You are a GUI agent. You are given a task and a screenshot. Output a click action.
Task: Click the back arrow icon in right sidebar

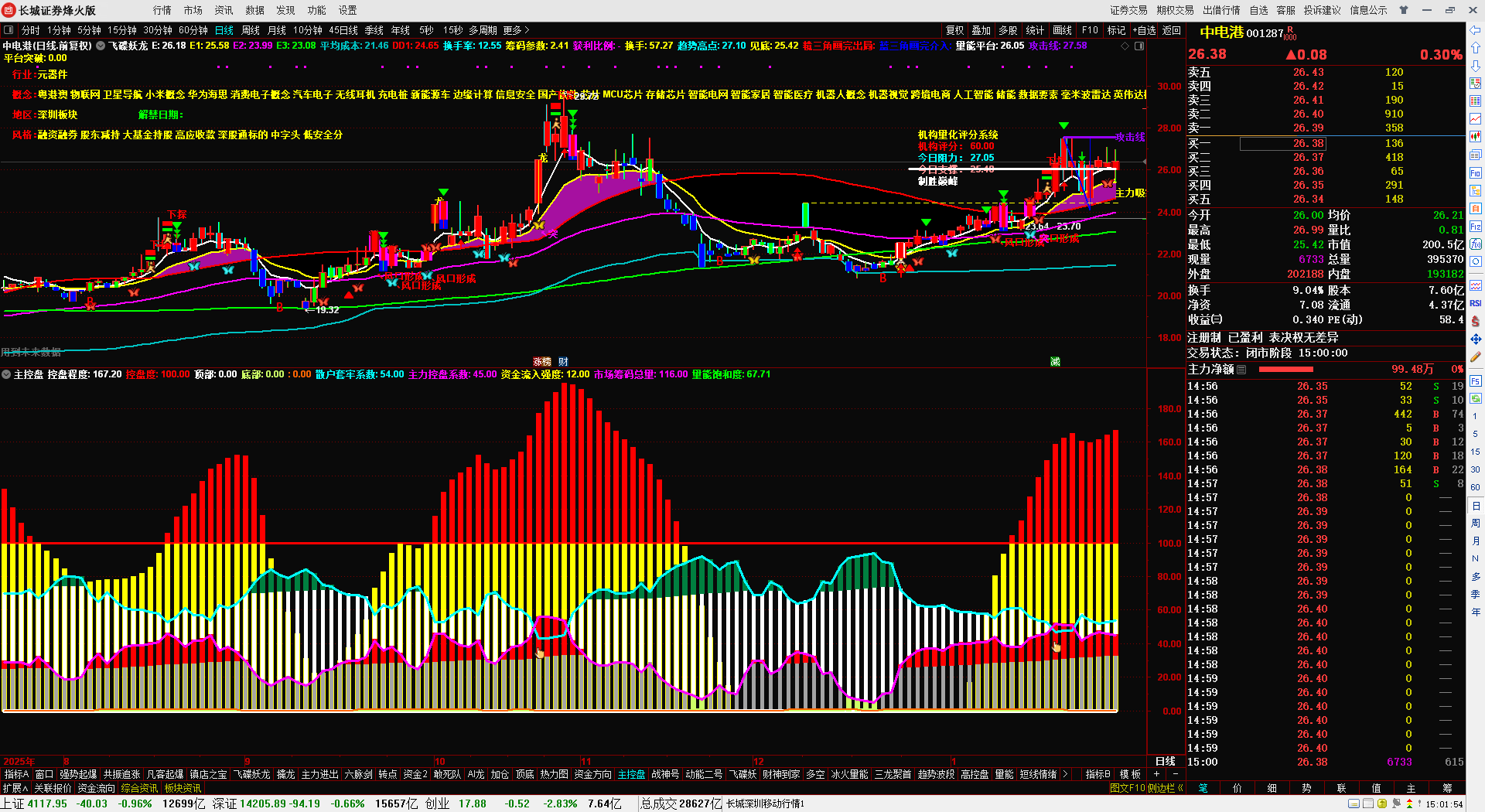(x=1476, y=30)
